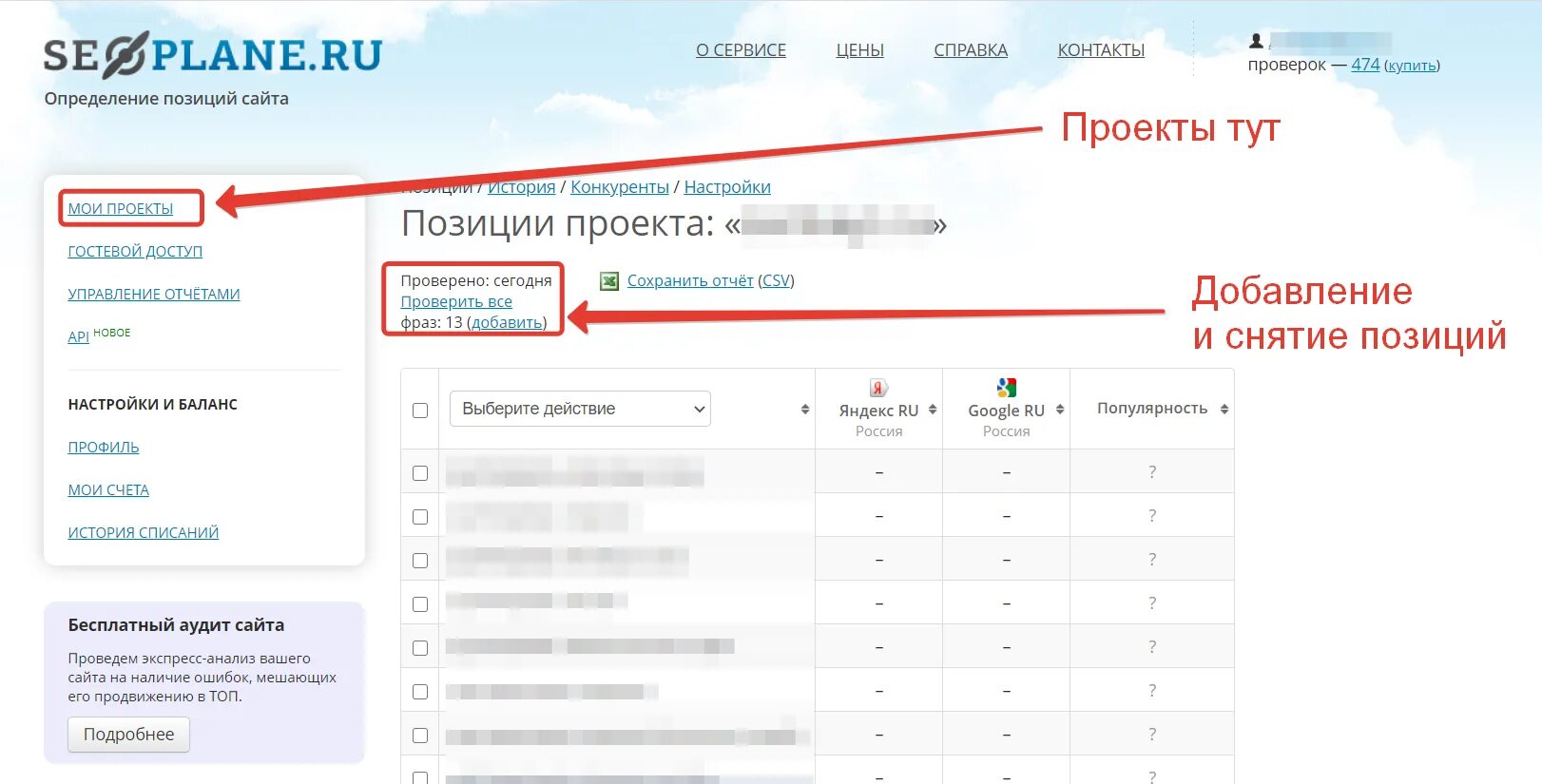Click the Yandex RU column icon

point(878,387)
